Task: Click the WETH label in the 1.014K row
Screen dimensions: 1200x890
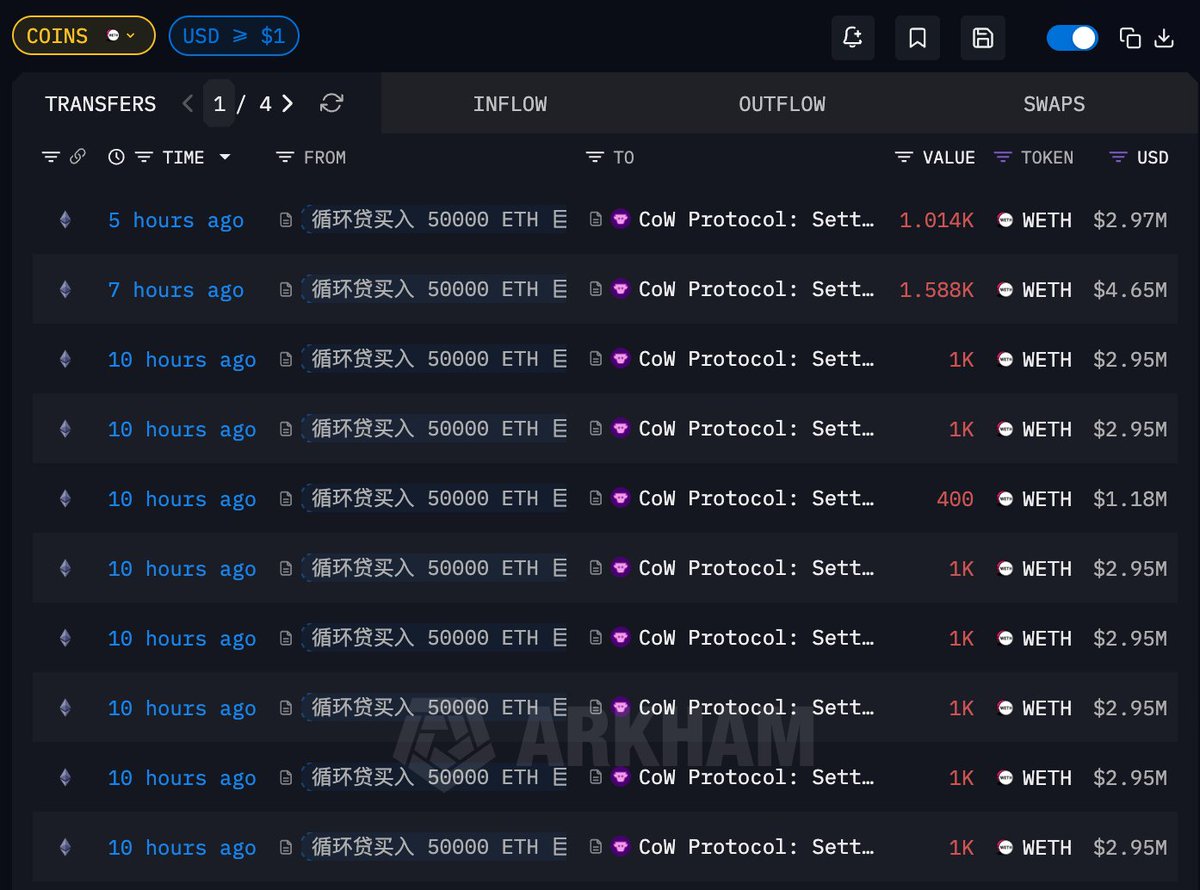Action: coord(1047,220)
